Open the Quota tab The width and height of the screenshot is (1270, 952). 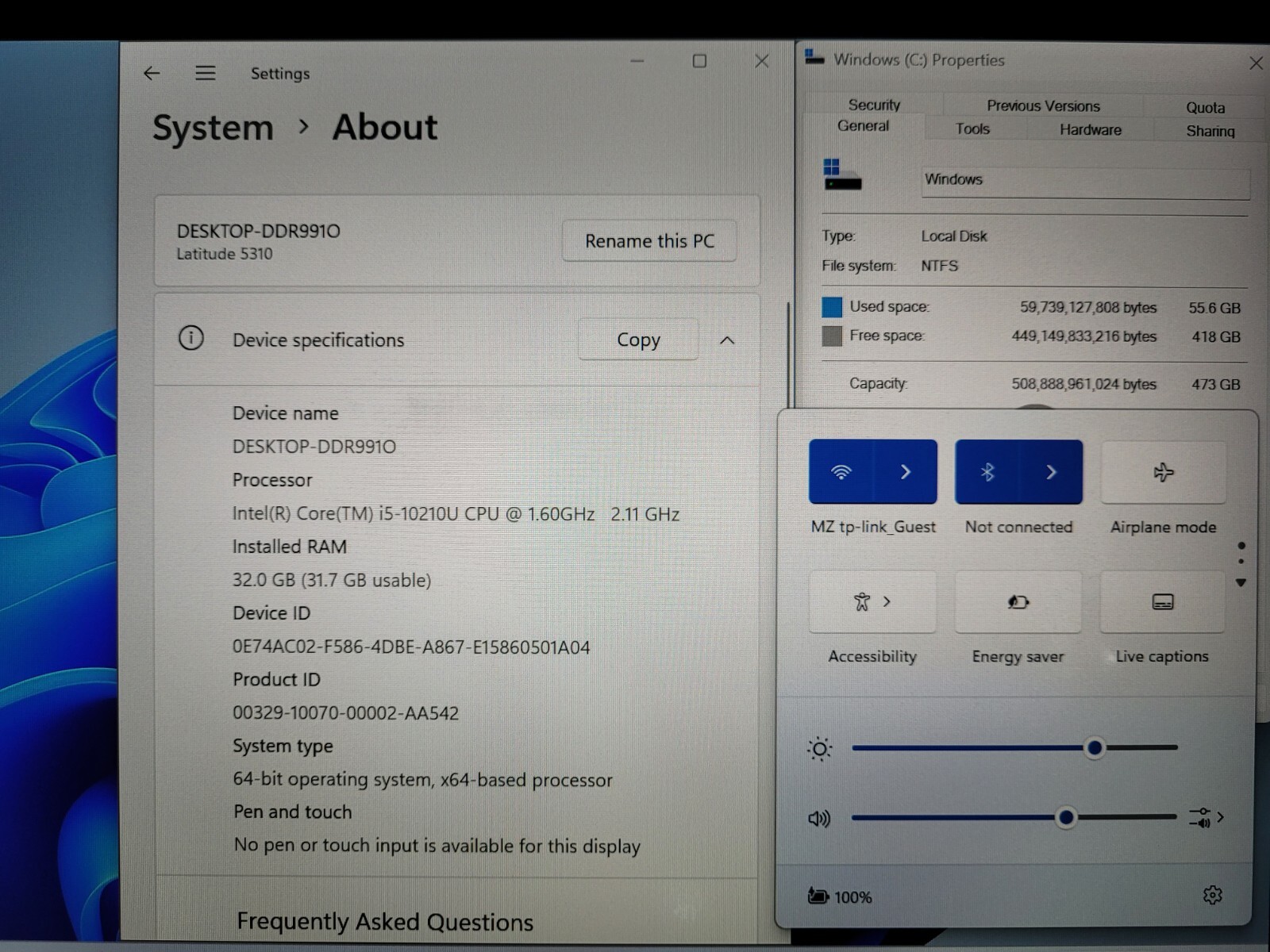tap(1205, 107)
